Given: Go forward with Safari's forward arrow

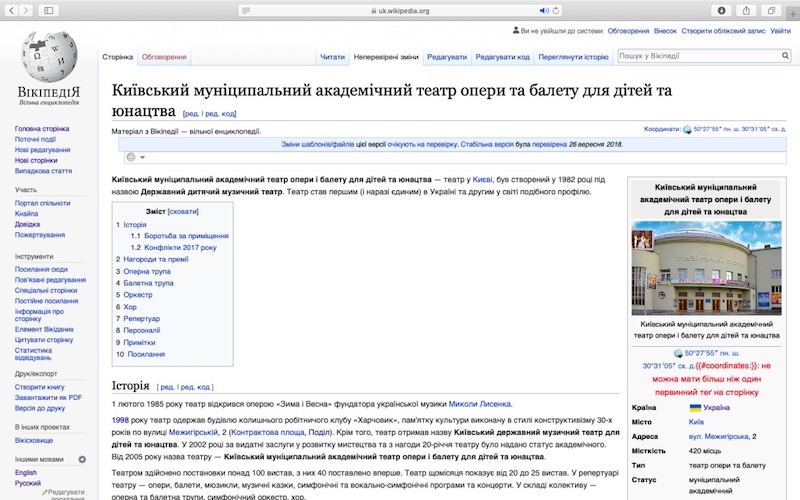Looking at the screenshot, I should click(26, 10).
